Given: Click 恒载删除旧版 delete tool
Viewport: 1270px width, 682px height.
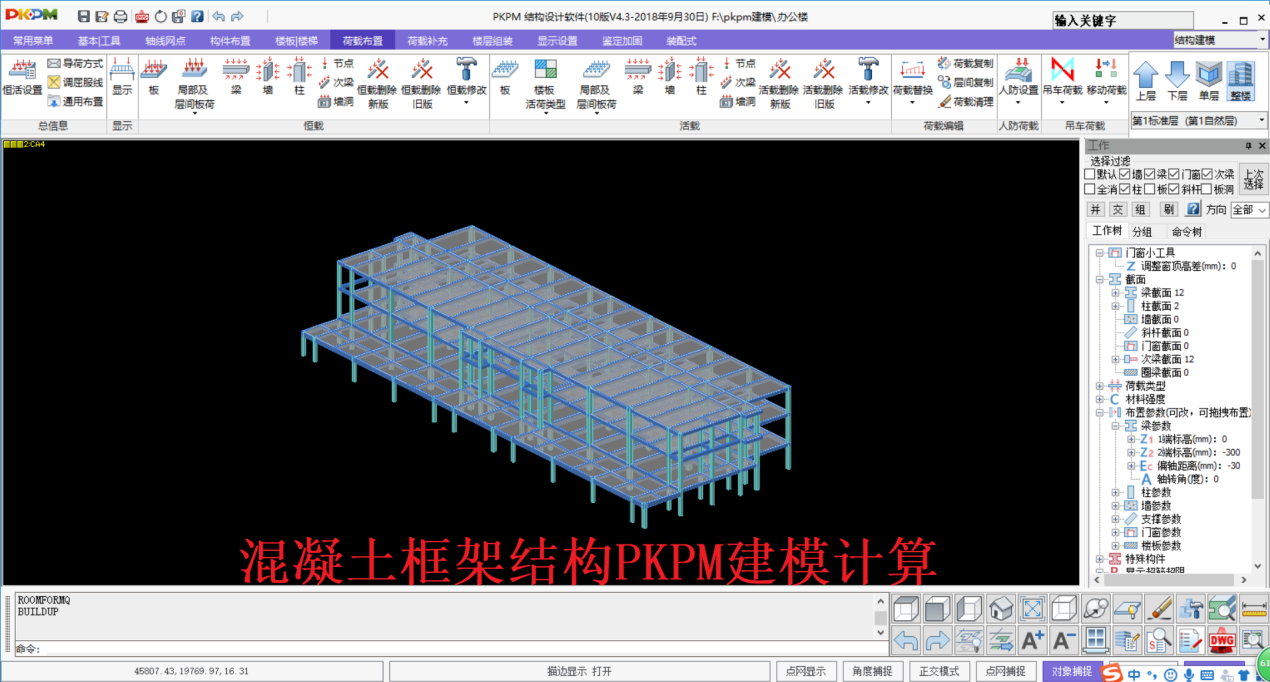Looking at the screenshot, I should tap(421, 82).
